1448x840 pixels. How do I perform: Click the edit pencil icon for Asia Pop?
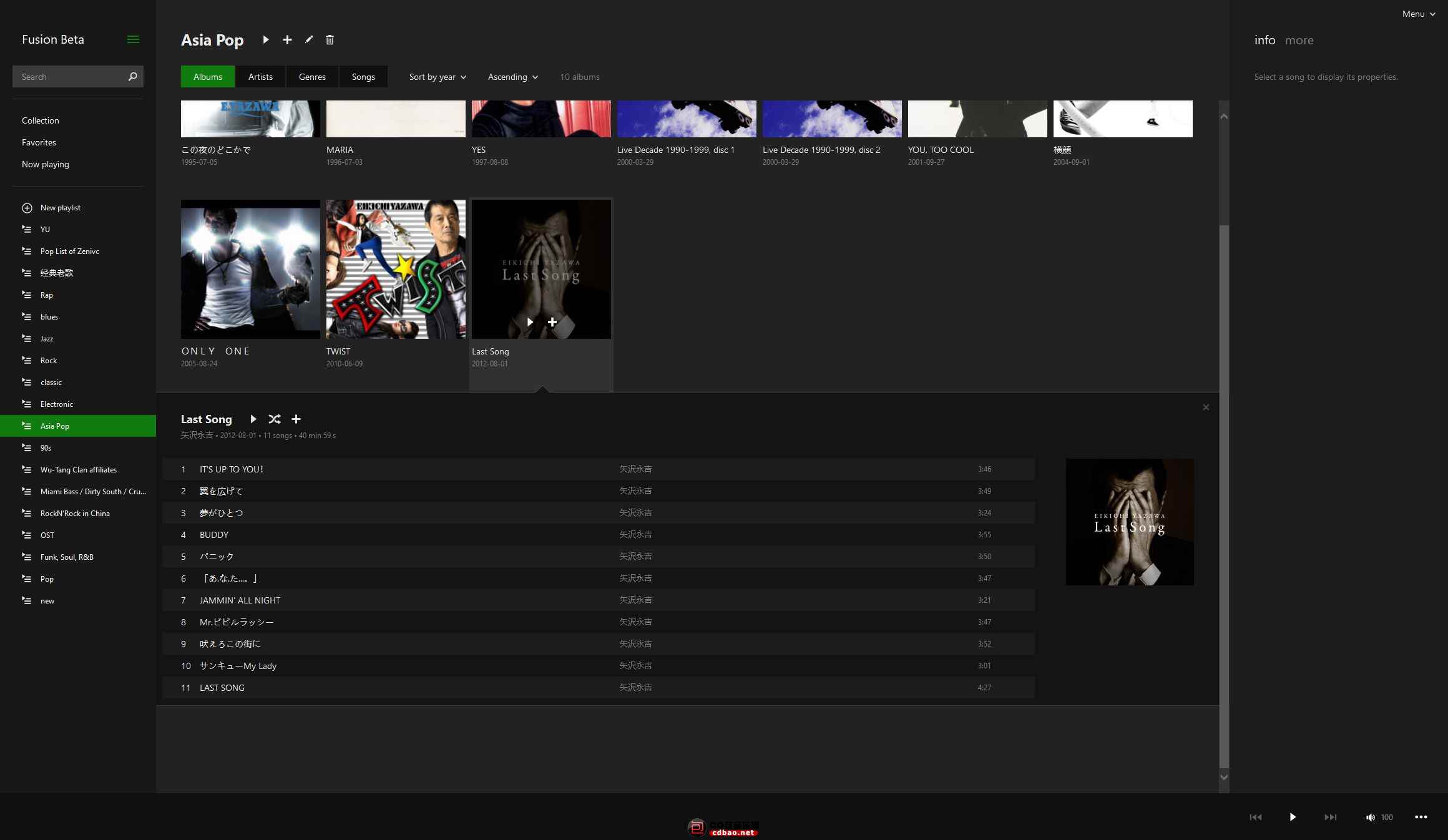point(309,40)
